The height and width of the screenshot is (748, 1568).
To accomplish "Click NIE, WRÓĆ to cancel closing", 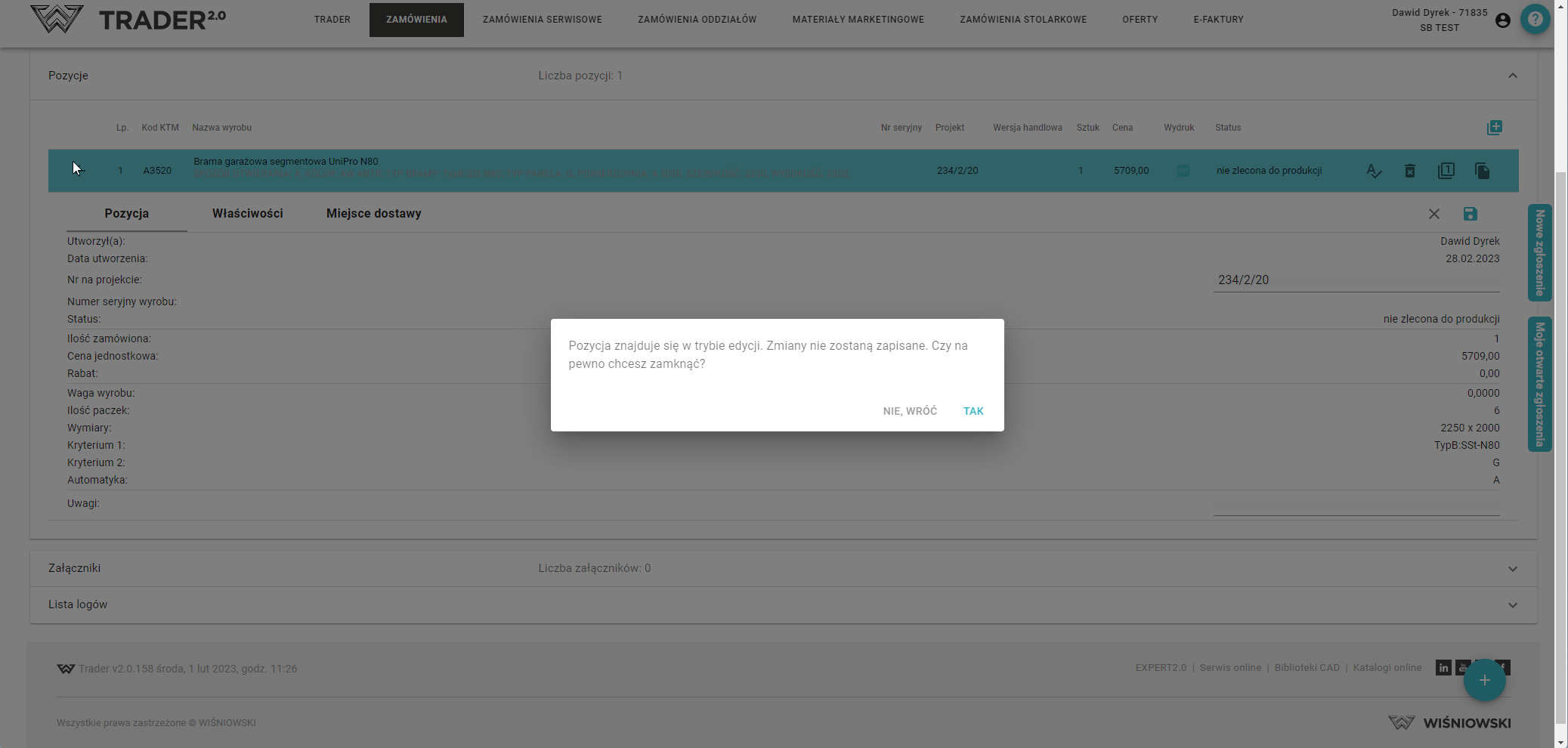I will [909, 411].
